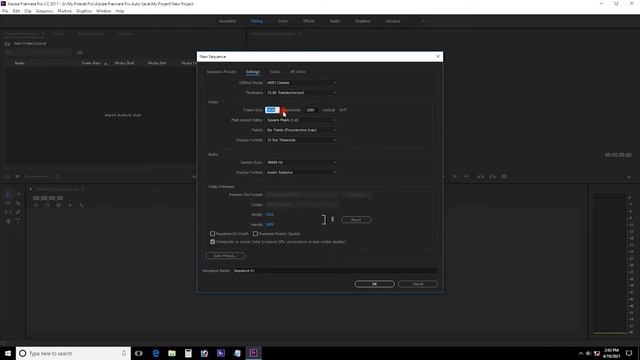Open Microsoft Edge from the taskbar

tap(156, 353)
